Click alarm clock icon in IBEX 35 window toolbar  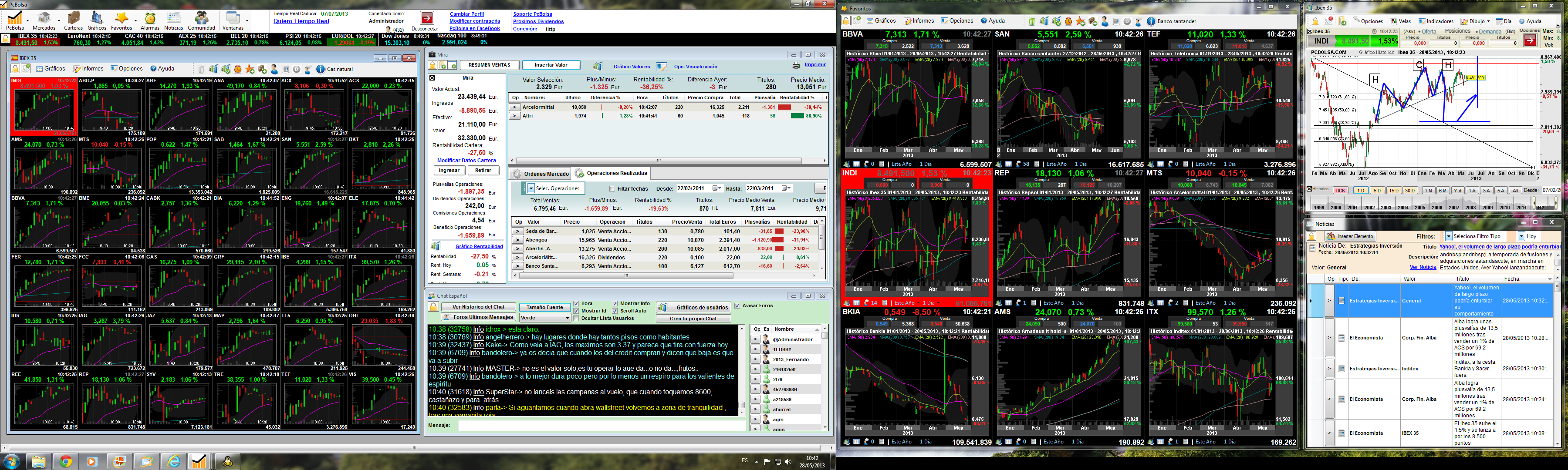pos(237,69)
